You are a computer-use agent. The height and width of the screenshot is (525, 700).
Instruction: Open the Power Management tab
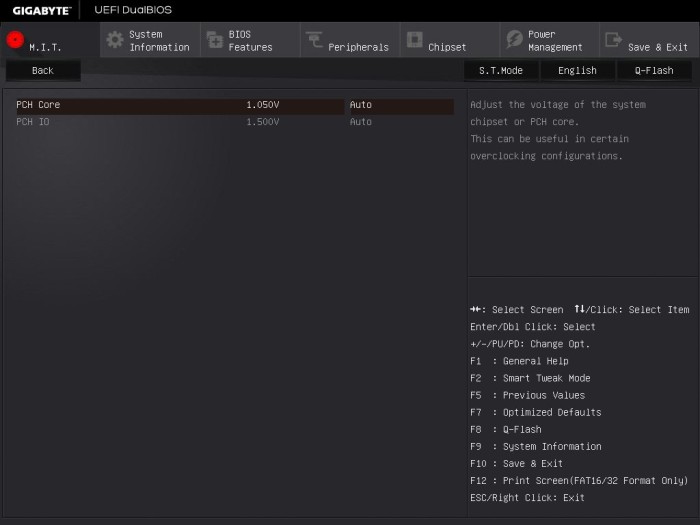point(550,40)
